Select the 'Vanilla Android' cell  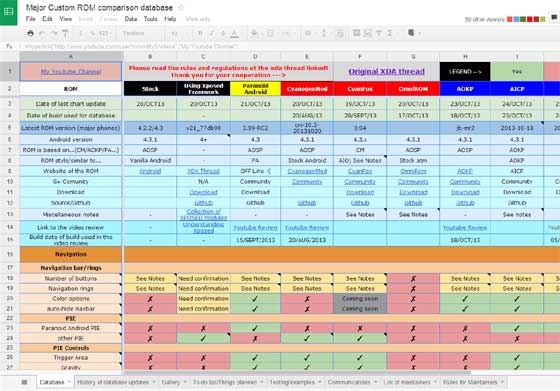pos(150,161)
